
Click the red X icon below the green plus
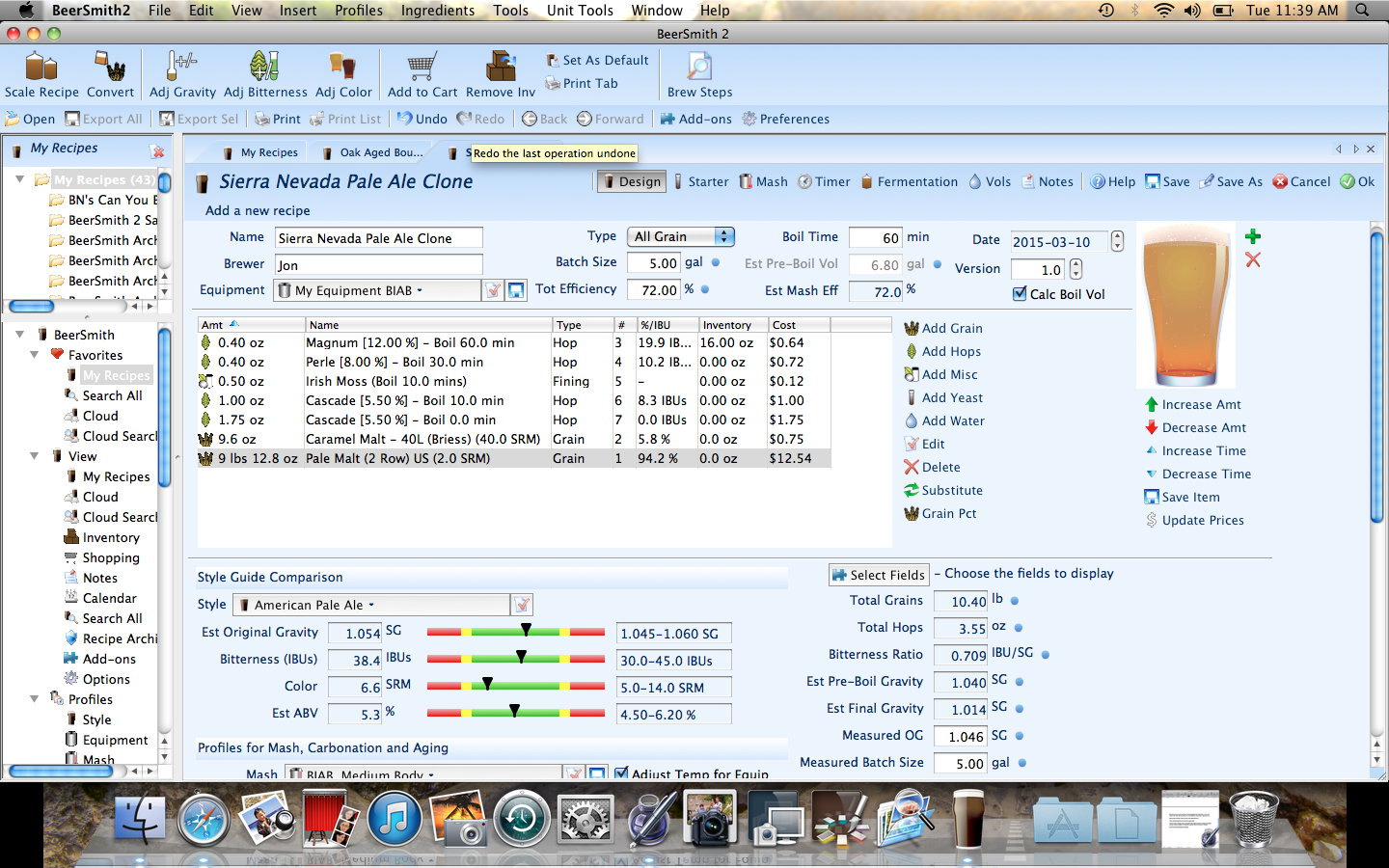coord(1253,259)
